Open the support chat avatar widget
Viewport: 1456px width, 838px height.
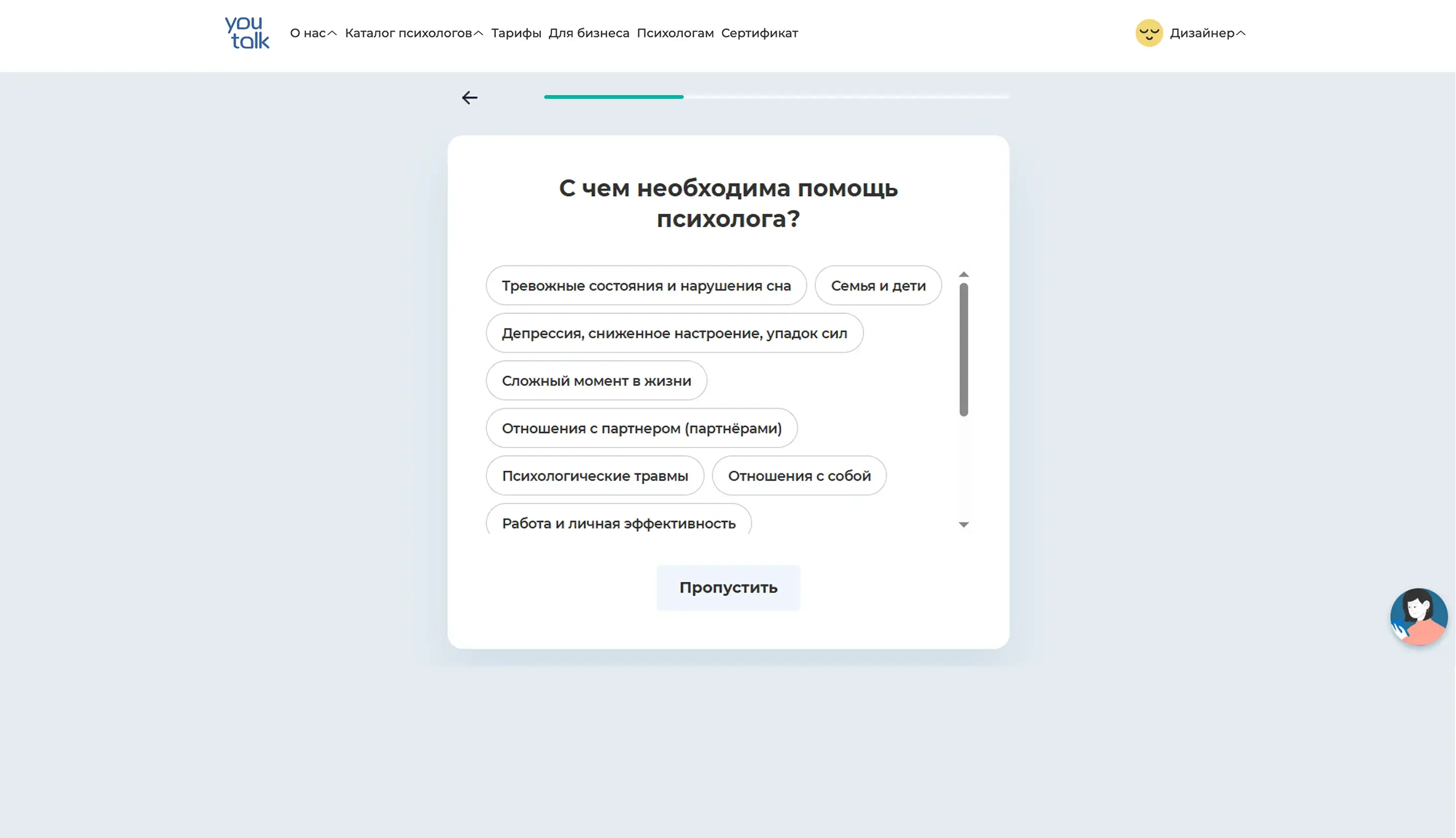(1418, 617)
